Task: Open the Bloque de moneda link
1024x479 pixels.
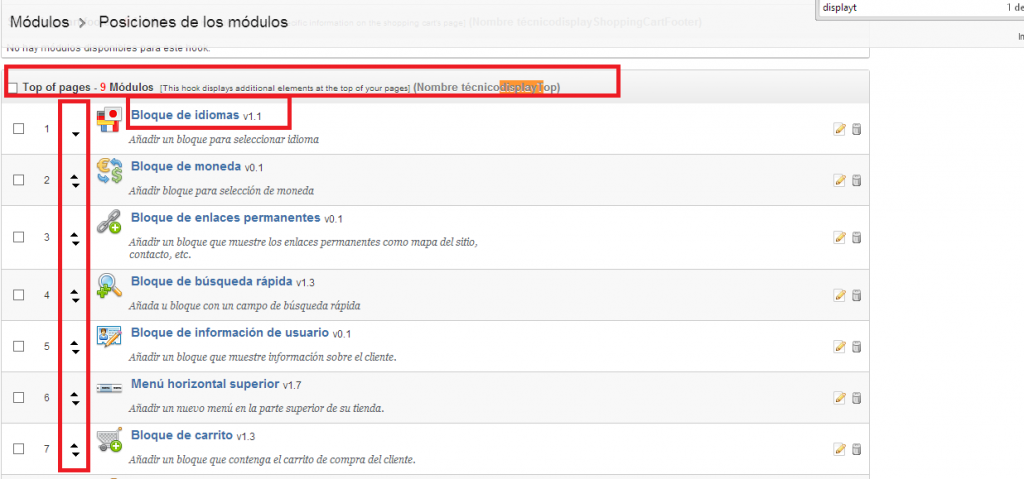Action: point(186,166)
